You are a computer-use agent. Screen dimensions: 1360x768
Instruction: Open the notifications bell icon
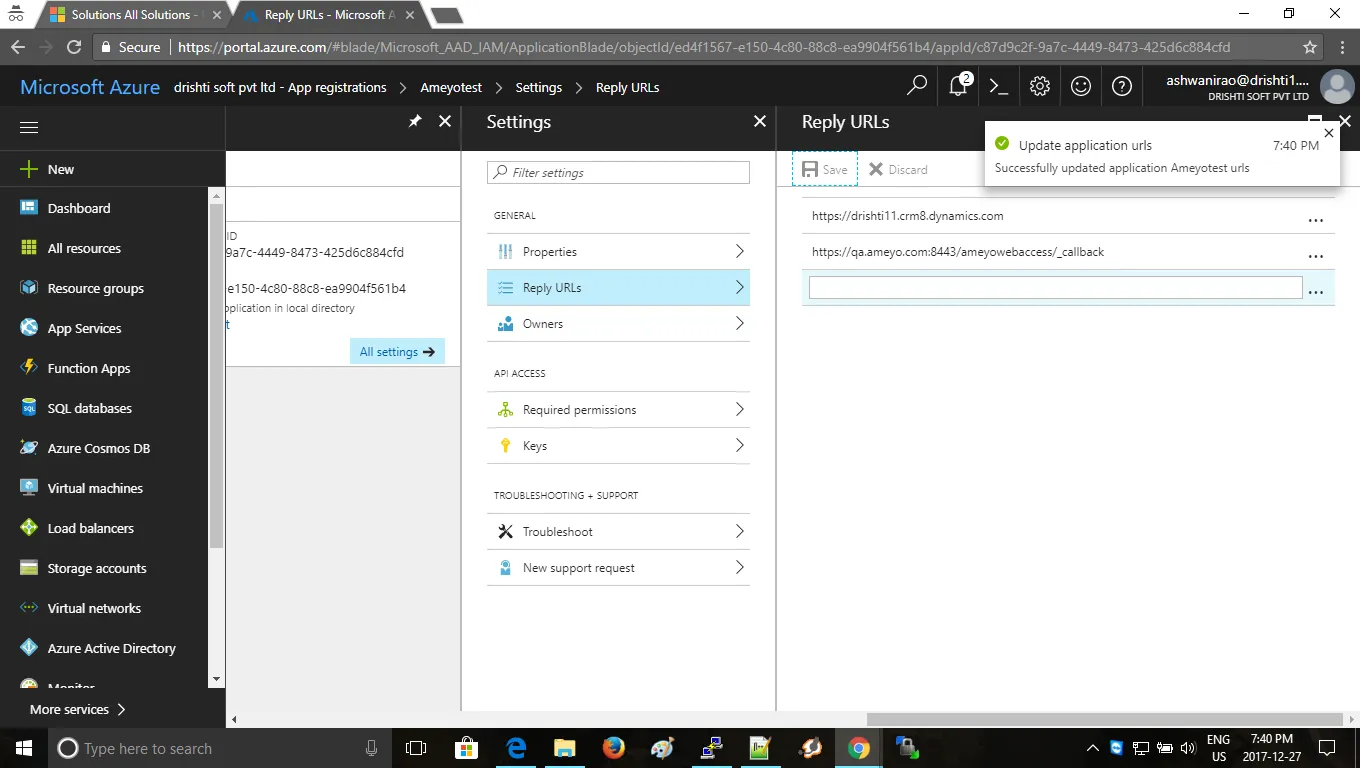click(x=959, y=86)
